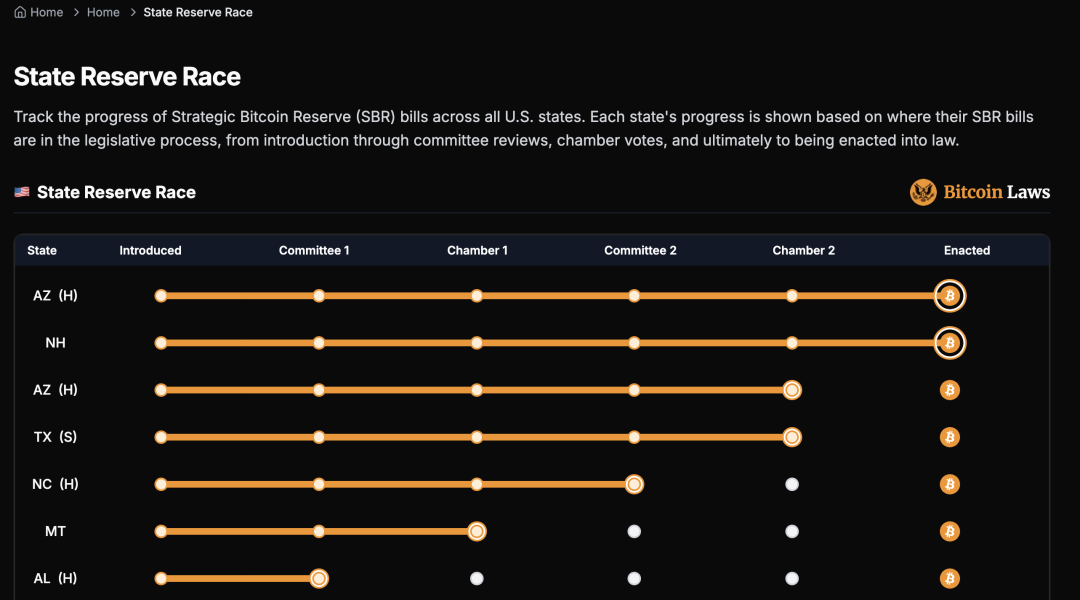The image size is (1080, 600).
Task: Select the Enacted column header
Action: [967, 251]
